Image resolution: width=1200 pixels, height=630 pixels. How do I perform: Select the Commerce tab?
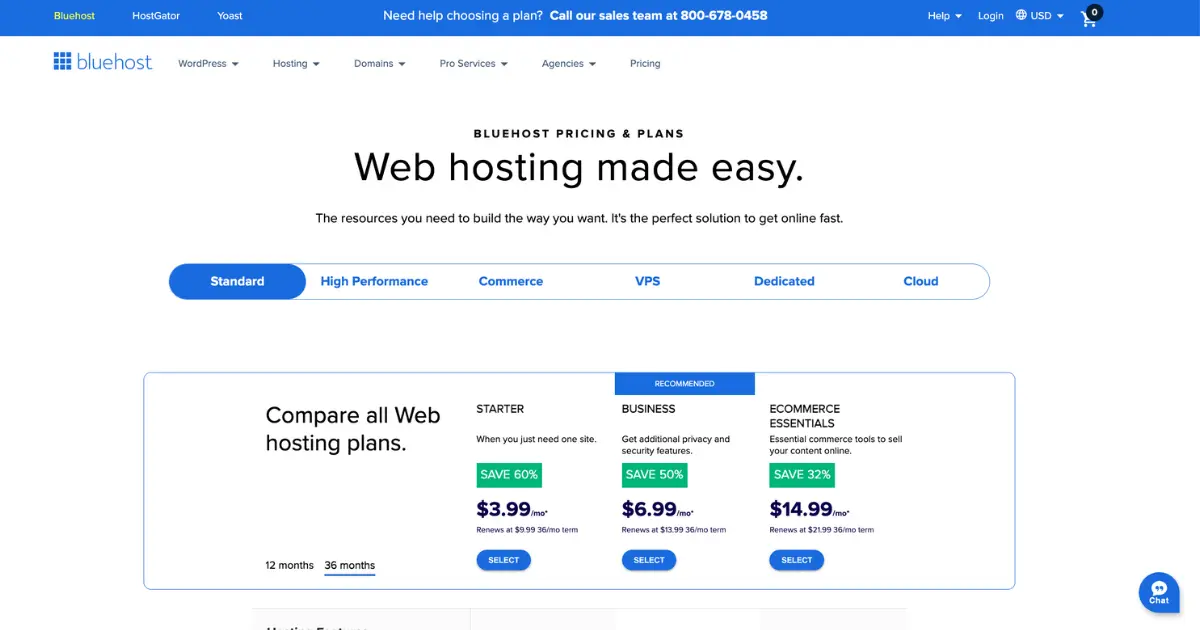pyautogui.click(x=511, y=282)
